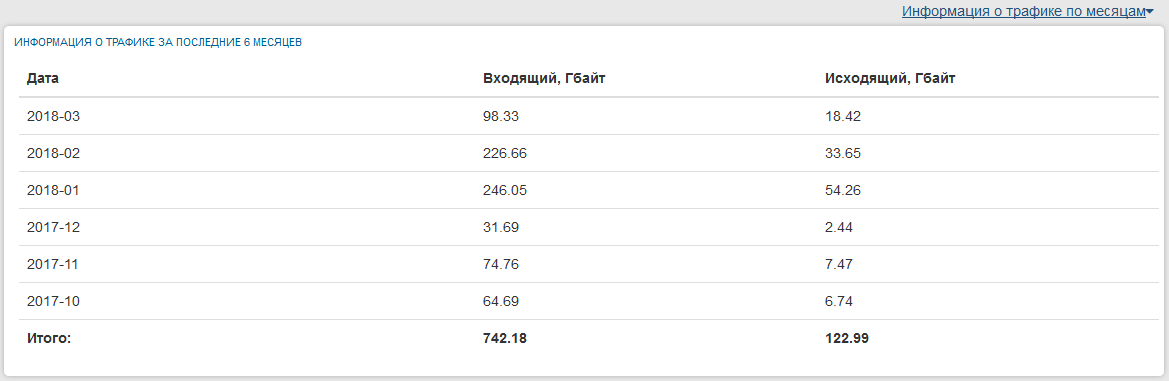1169x381 pixels.
Task: Click outgoing value 54.26
Action: coord(843,190)
